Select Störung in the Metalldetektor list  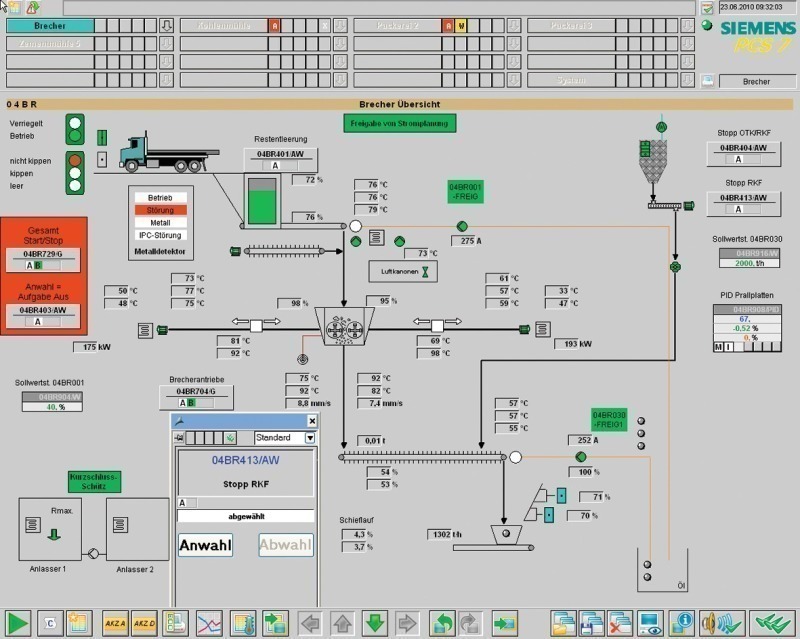[160, 210]
